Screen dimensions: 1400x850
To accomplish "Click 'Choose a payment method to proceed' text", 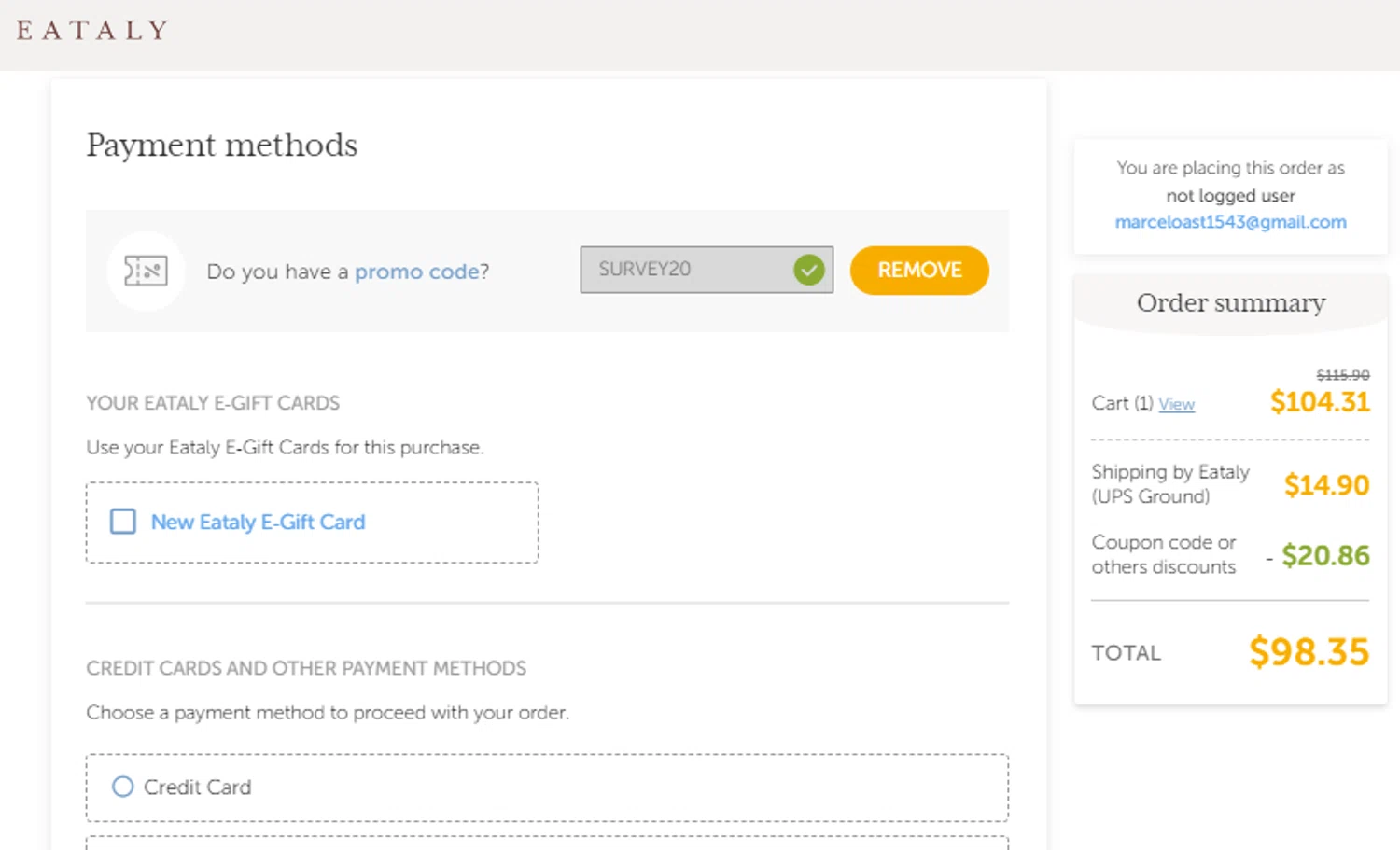I will (x=328, y=713).
